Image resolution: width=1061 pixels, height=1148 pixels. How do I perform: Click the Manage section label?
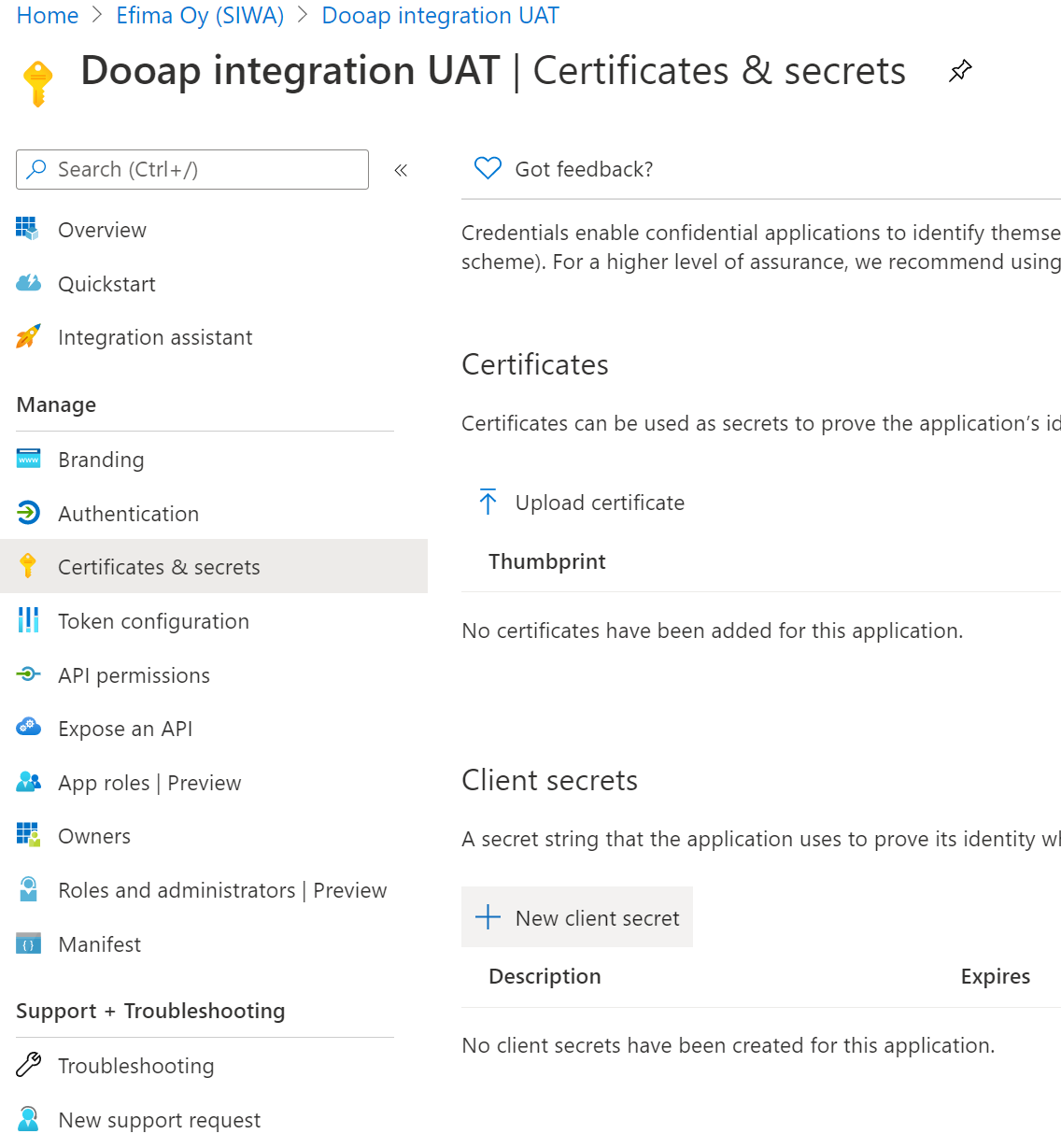tap(56, 404)
